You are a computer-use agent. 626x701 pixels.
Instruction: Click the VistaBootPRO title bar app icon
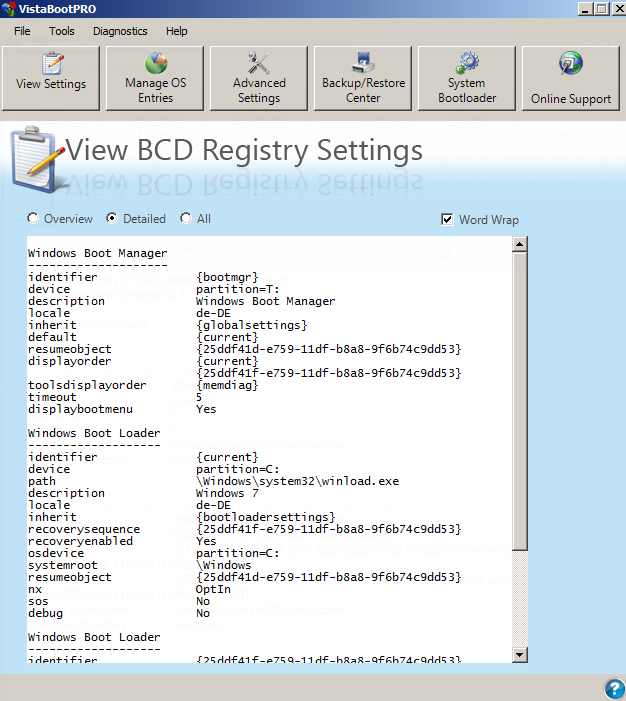pyautogui.click(x=8, y=8)
